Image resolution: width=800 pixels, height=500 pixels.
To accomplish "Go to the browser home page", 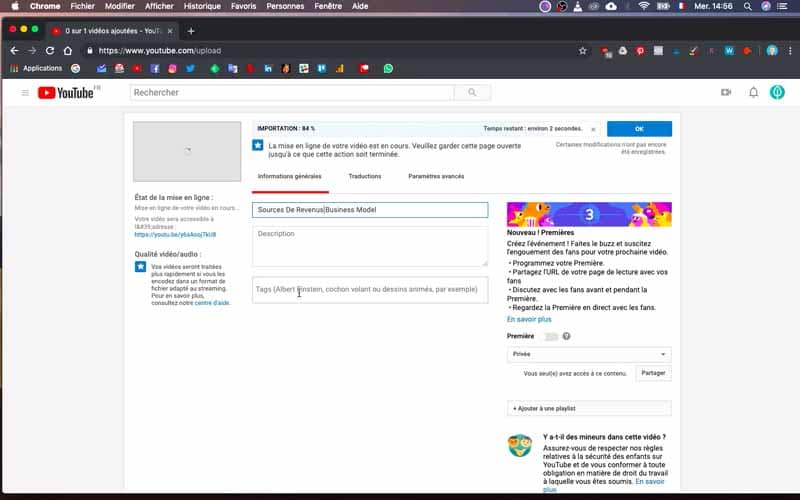I will pyautogui.click(x=67, y=51).
